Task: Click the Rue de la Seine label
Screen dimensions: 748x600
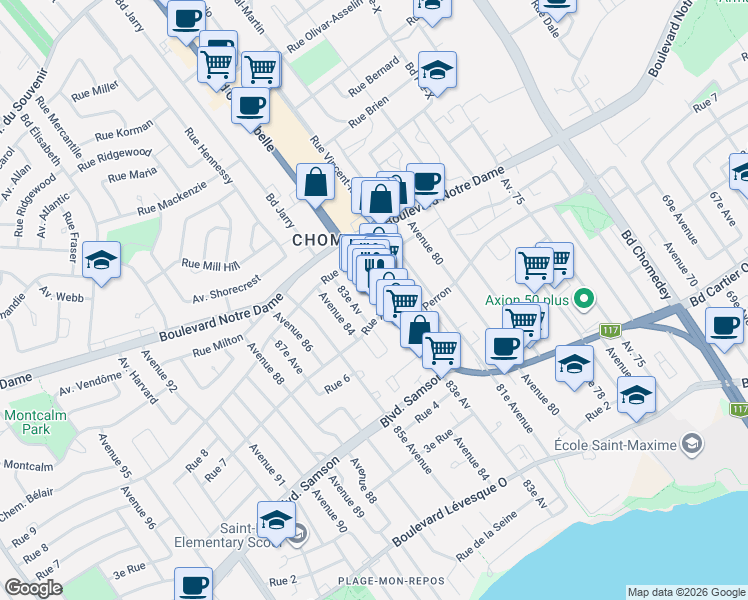Action: click(x=487, y=536)
